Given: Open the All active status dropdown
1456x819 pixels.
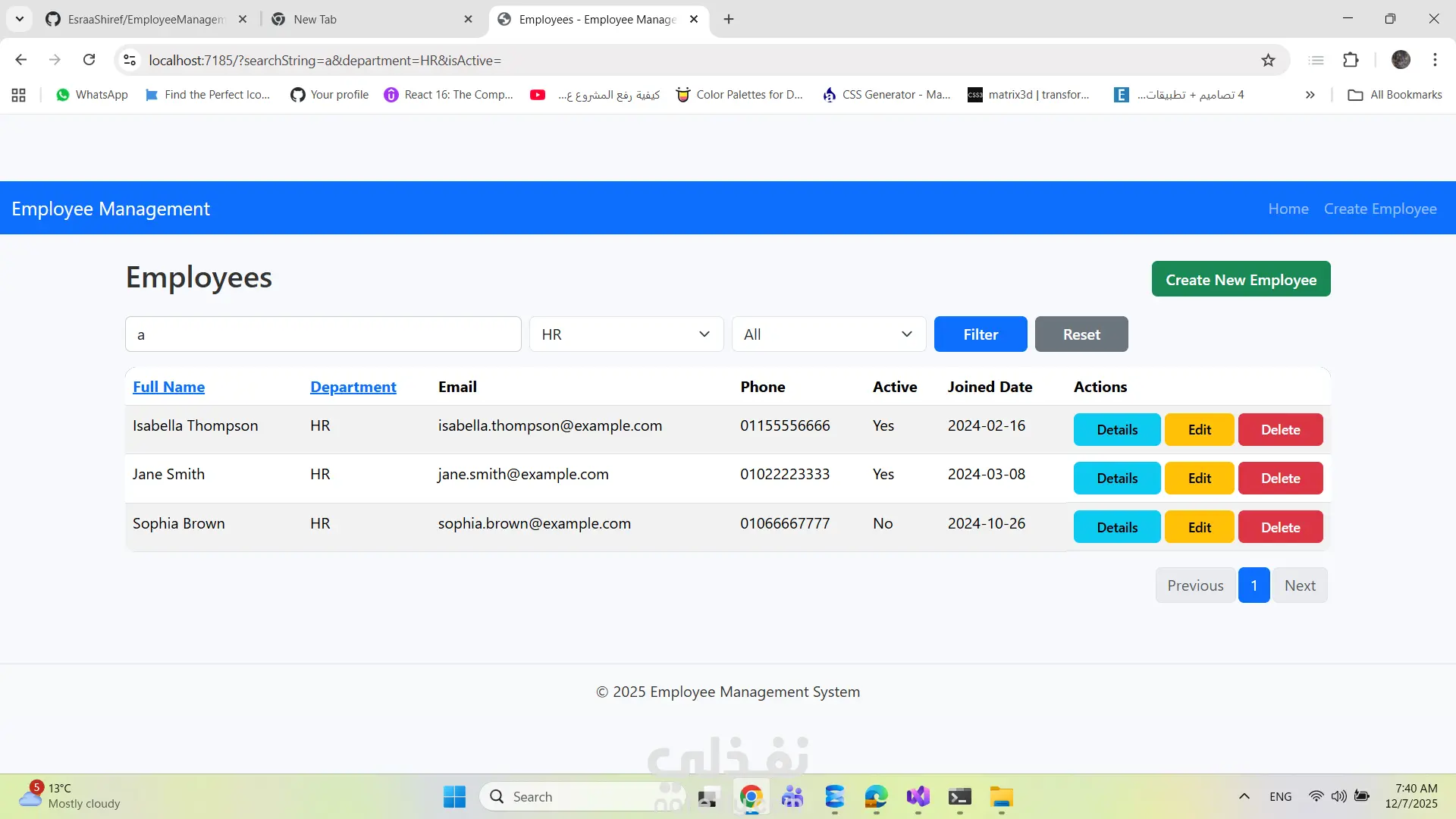Looking at the screenshot, I should point(828,334).
